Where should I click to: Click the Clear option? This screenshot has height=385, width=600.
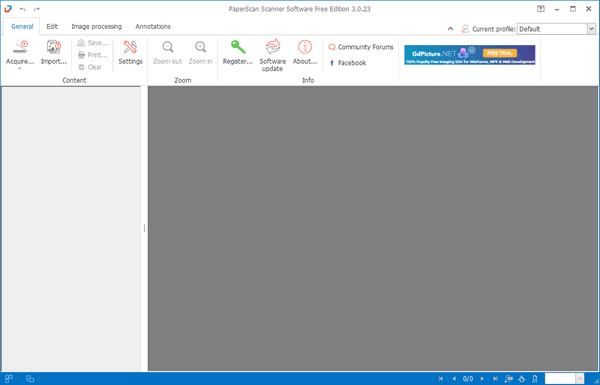click(x=90, y=67)
